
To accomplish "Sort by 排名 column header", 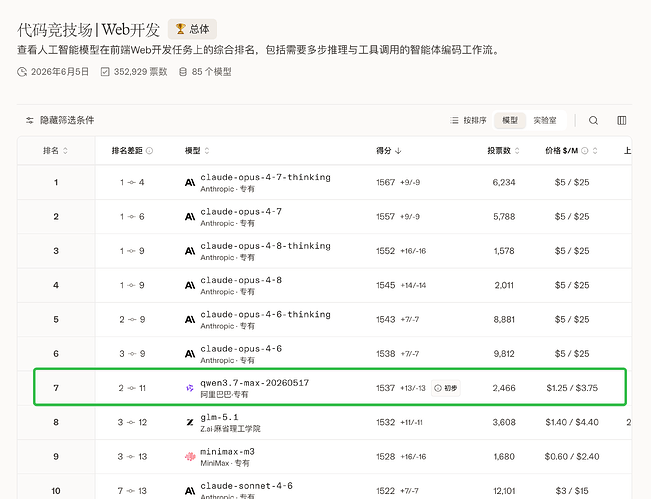I will click(55, 151).
